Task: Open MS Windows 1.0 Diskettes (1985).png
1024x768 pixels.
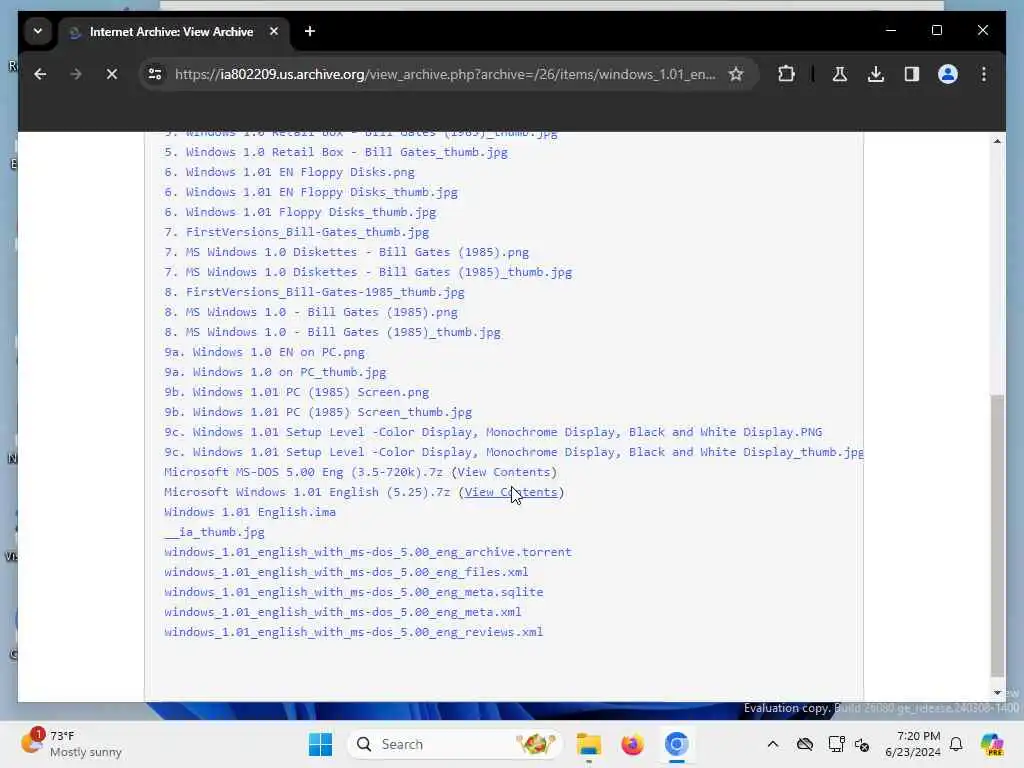Action: 346,252
